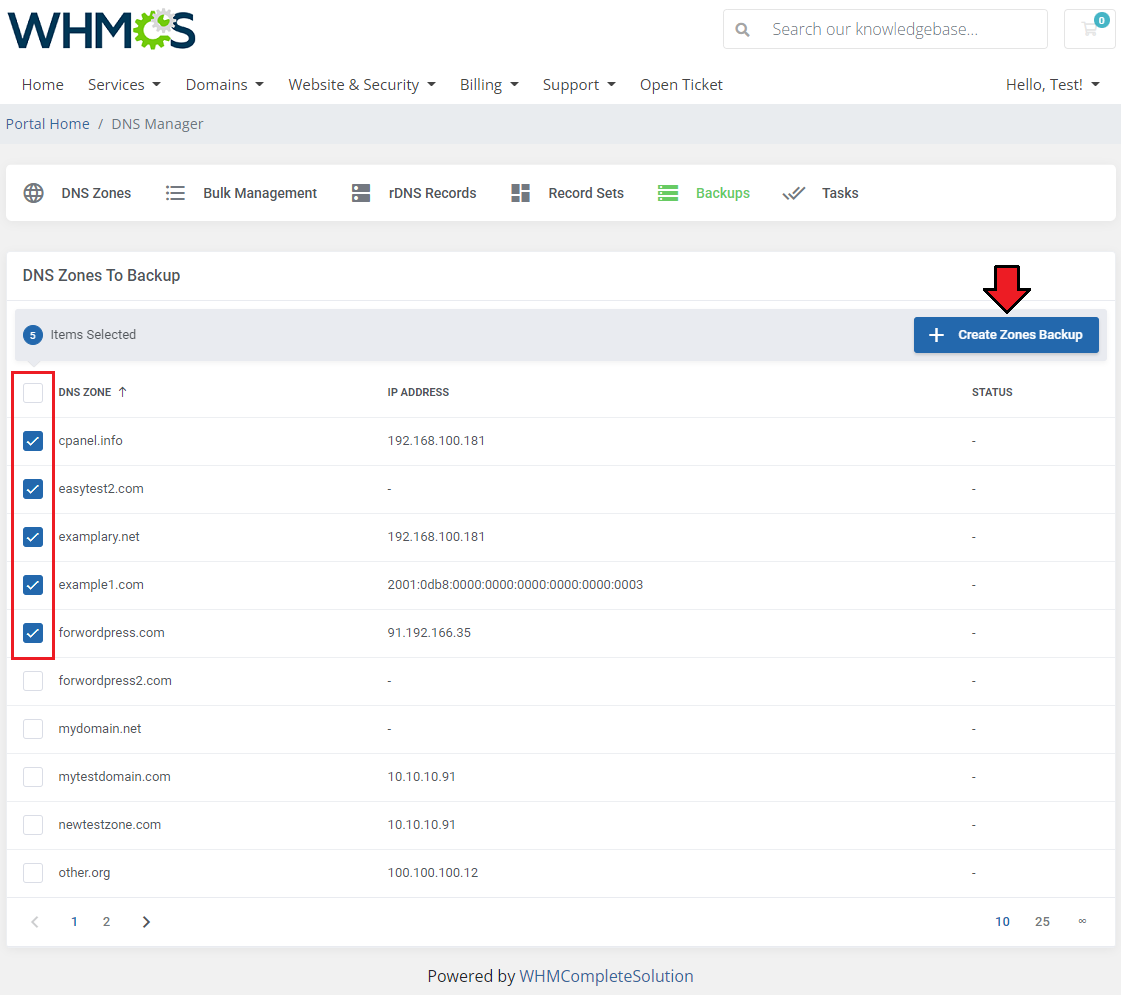This screenshot has width=1121, height=995.
Task: Click the examplary.net zone name
Action: click(x=99, y=536)
